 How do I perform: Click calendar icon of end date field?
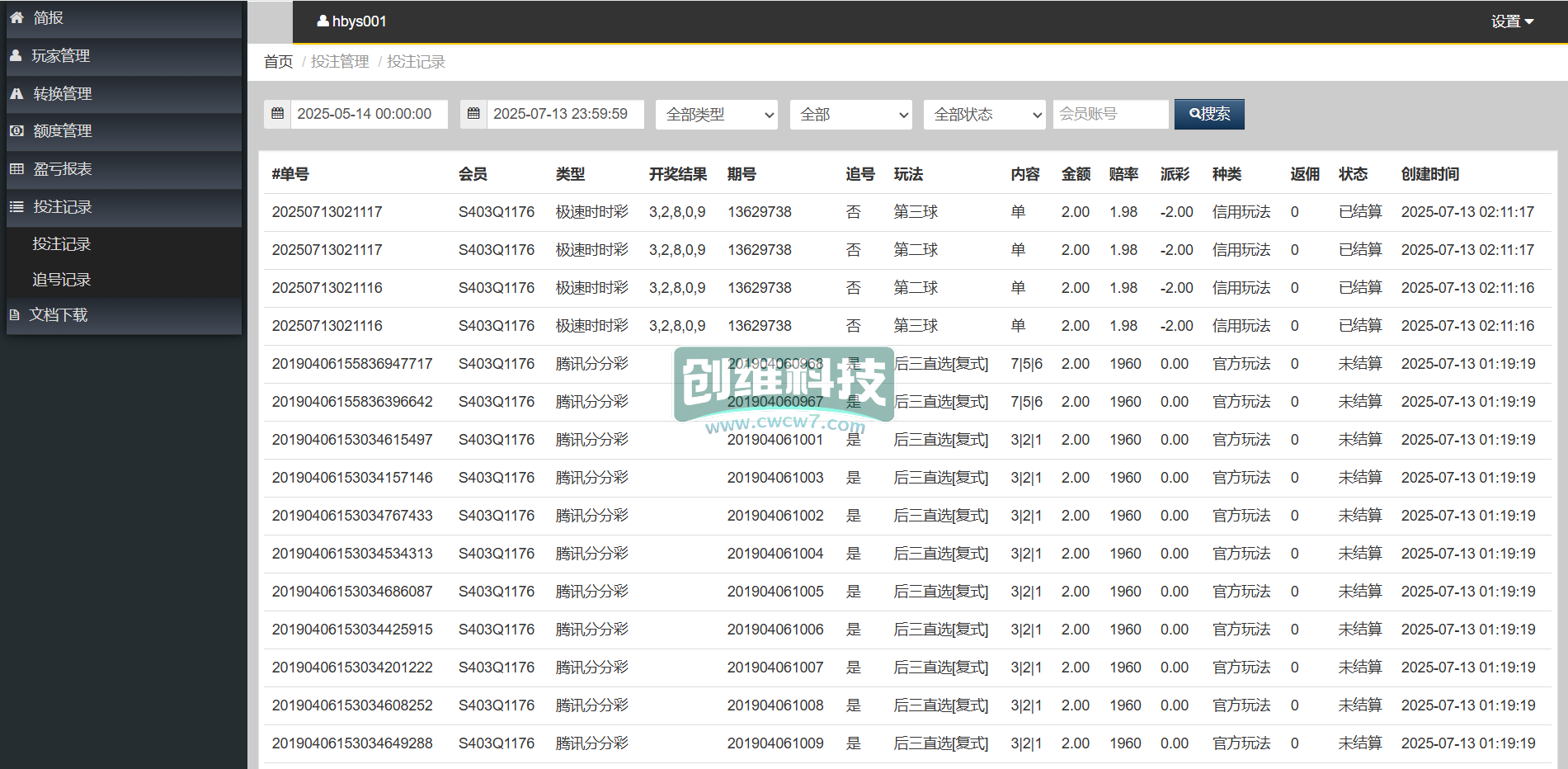(473, 114)
